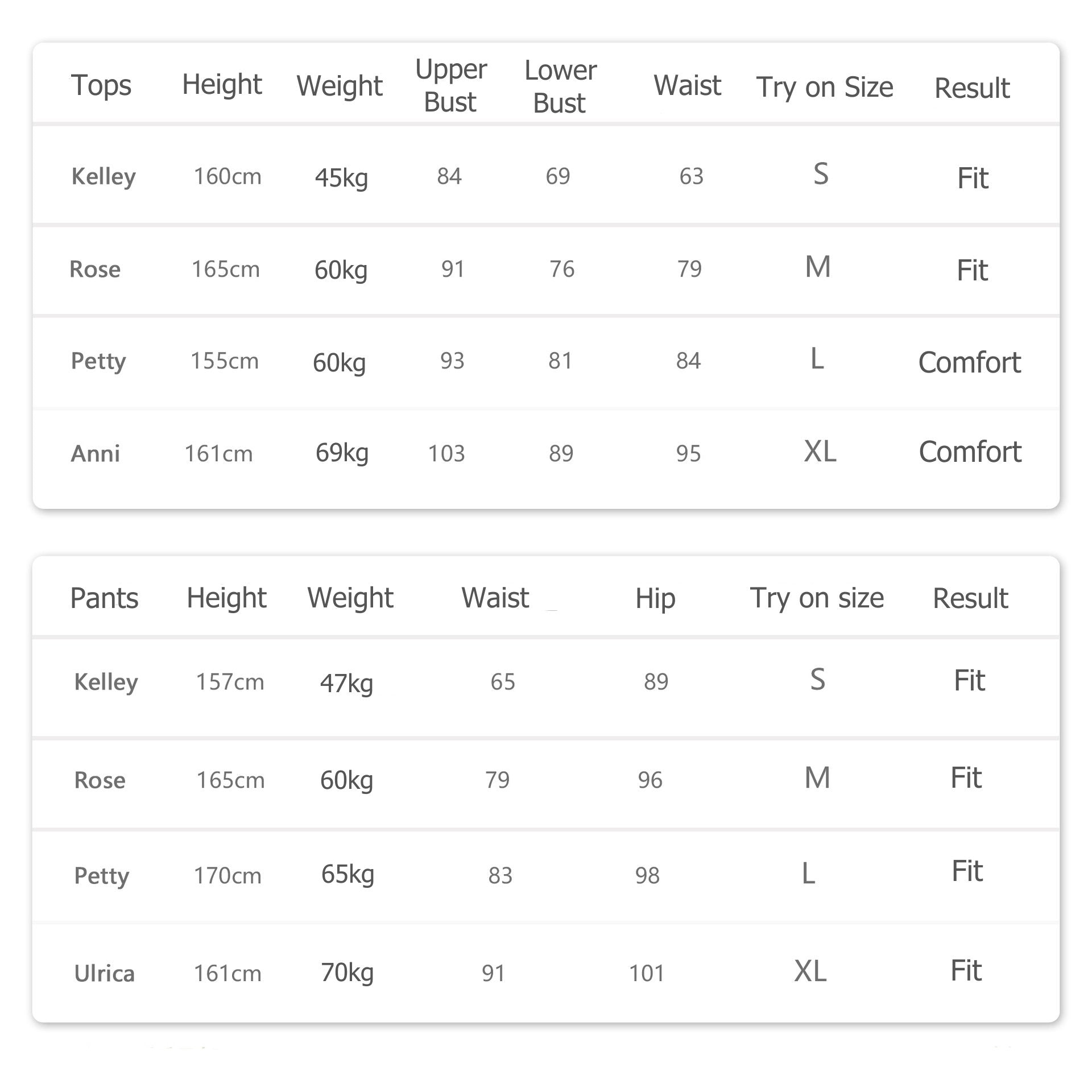The image size is (1092, 1092).
Task: Select the Lower Bust column header
Action: tap(560, 86)
